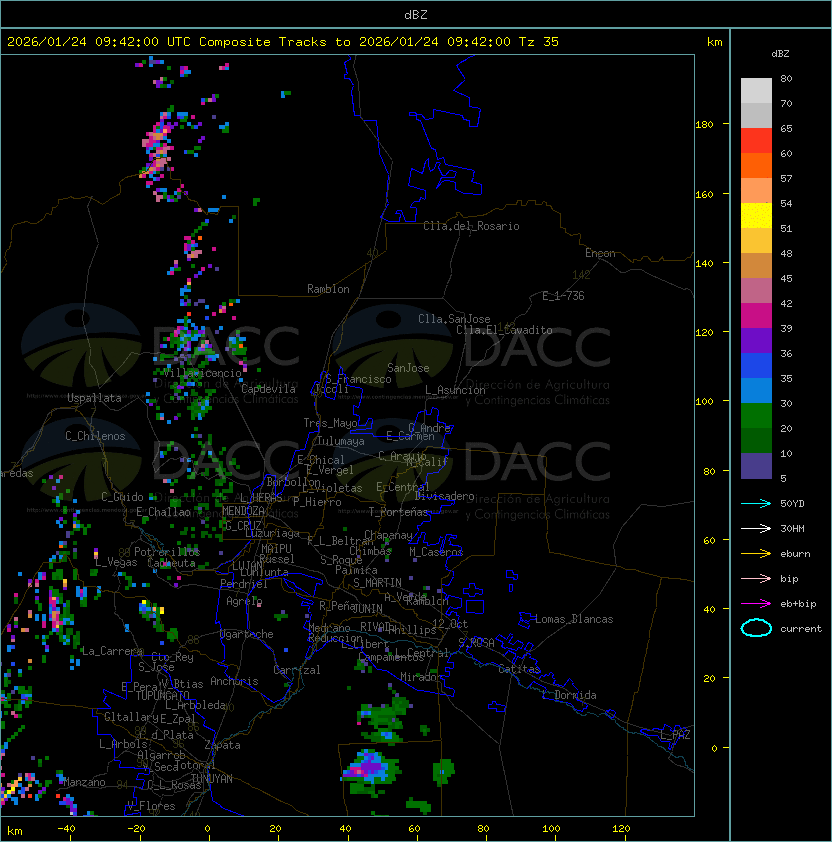
Task: Click the 'Tz 35' text in header
Action: [x=539, y=42]
